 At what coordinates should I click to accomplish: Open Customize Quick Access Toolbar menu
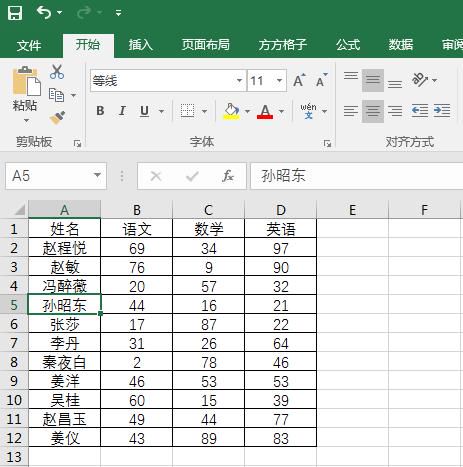click(118, 13)
